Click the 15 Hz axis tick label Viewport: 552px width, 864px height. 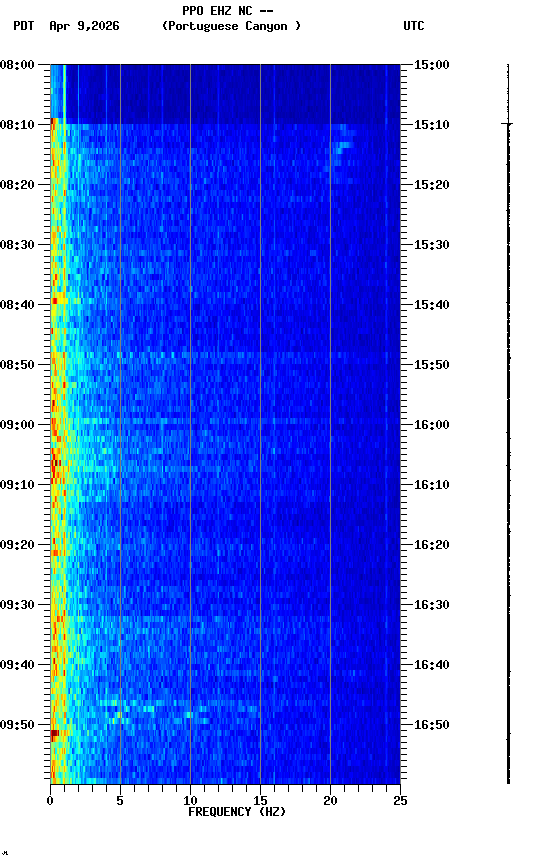click(260, 801)
